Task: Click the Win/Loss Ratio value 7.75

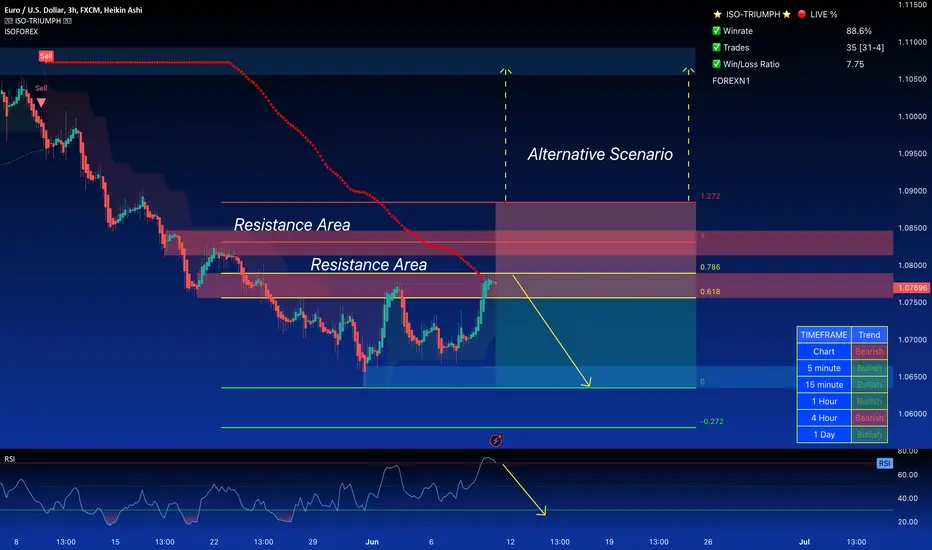Action: [855, 64]
